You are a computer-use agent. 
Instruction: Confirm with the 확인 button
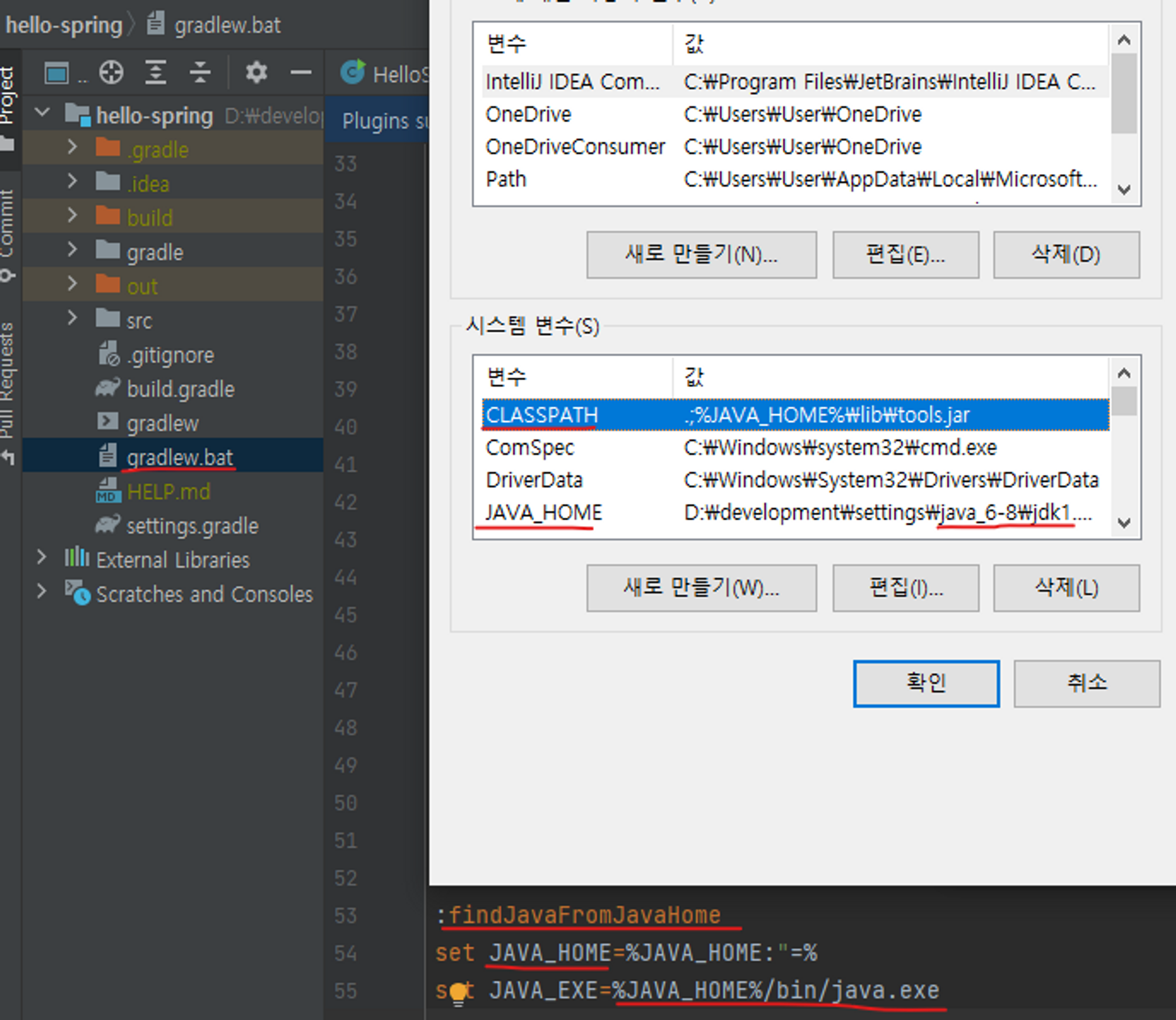click(x=926, y=683)
